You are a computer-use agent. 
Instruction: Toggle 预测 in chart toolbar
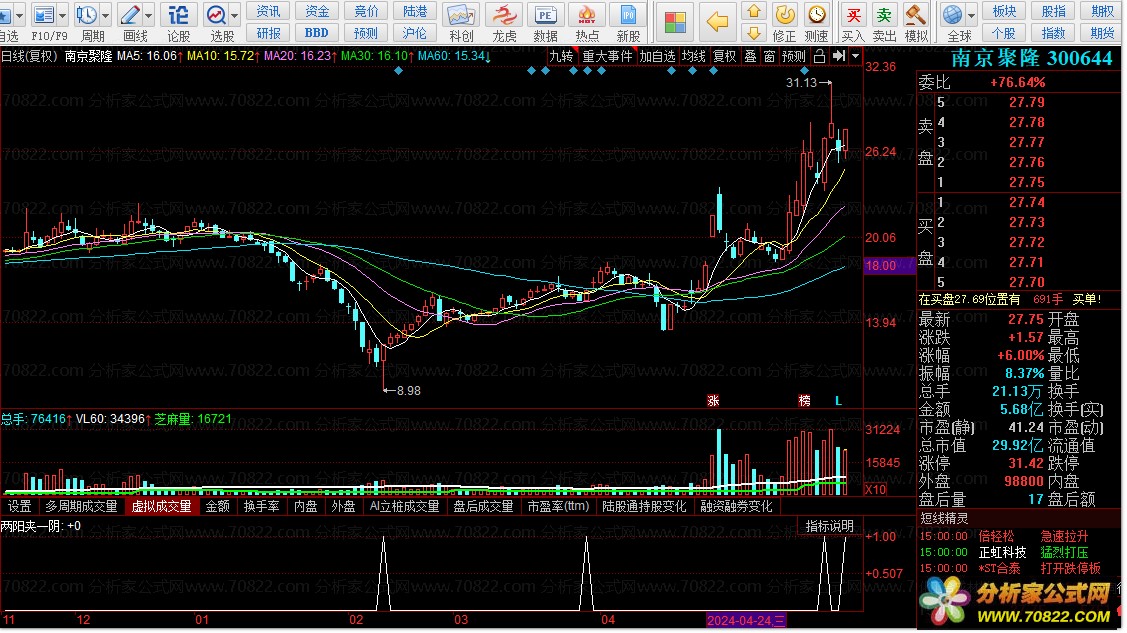pos(794,56)
